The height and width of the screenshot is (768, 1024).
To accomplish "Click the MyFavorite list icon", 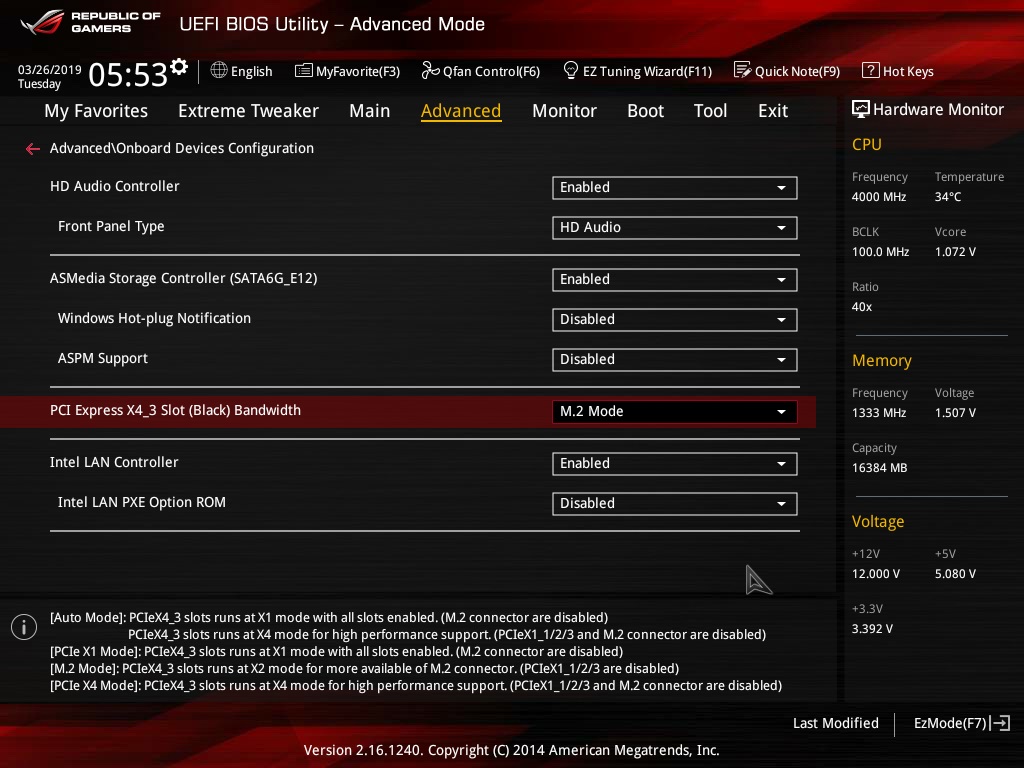I will click(x=304, y=71).
